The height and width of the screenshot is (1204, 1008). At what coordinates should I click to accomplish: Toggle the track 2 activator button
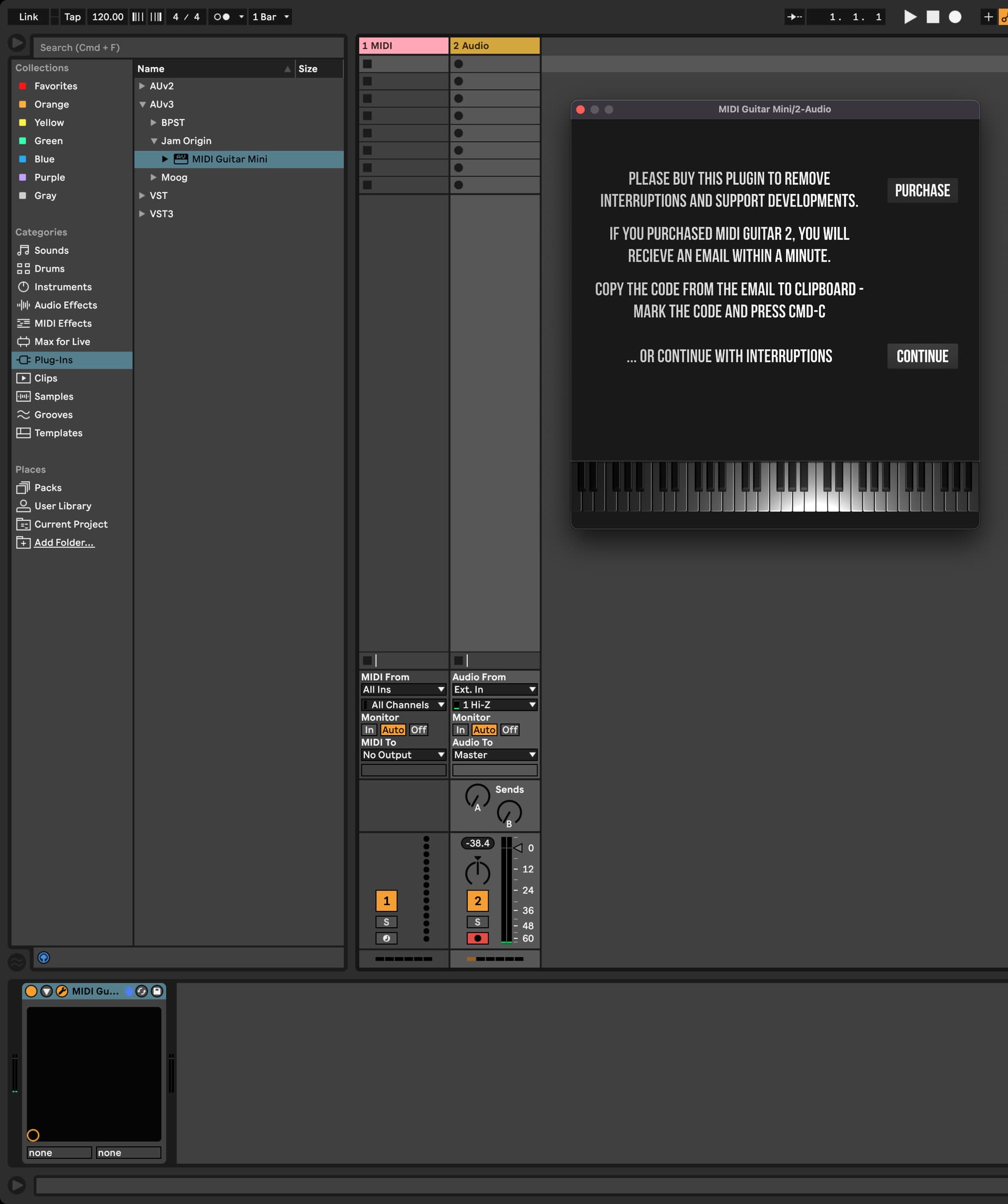click(x=478, y=901)
